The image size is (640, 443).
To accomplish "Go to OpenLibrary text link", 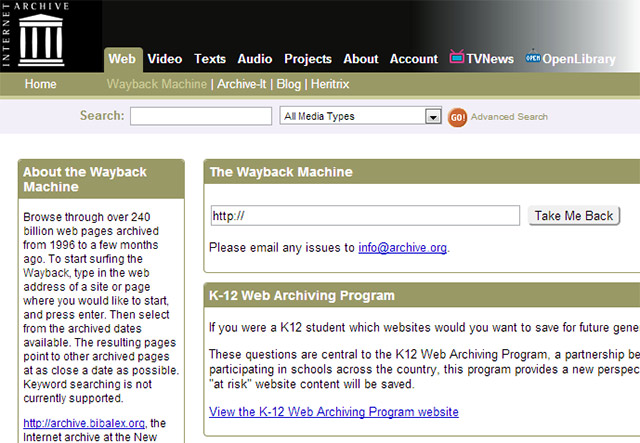I will point(579,59).
